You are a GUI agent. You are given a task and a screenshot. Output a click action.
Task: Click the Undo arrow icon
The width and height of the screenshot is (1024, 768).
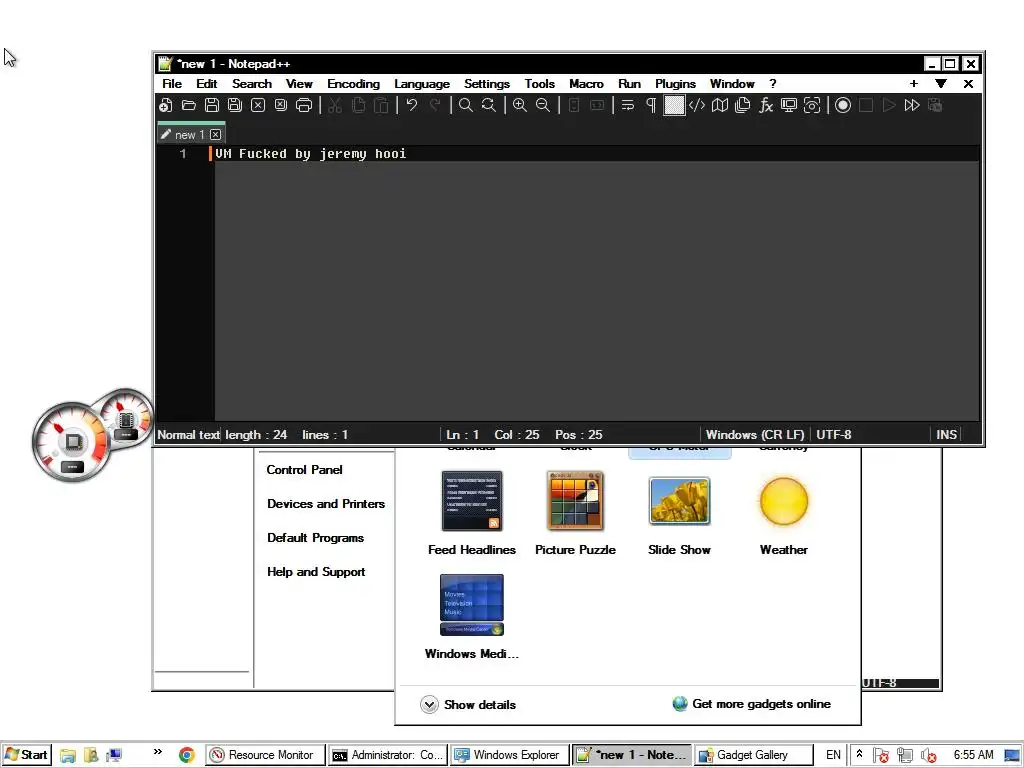411,105
